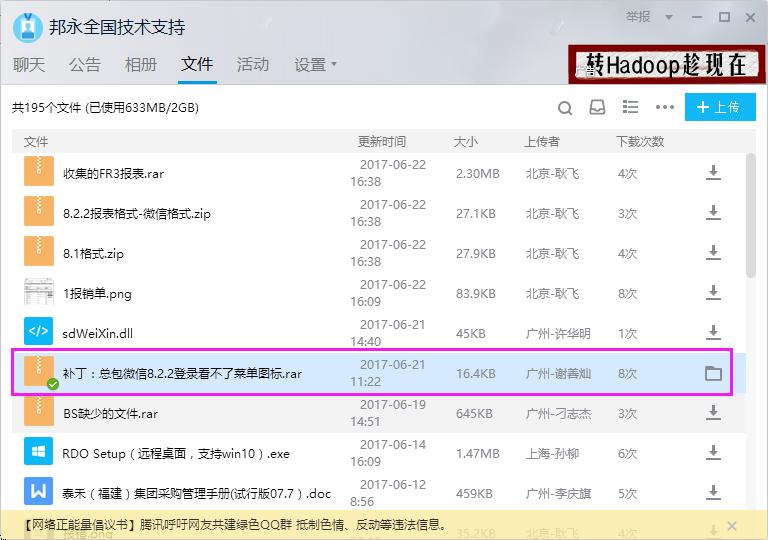This screenshot has width=768, height=540.
Task: Switch to list view icon
Action: click(630, 108)
